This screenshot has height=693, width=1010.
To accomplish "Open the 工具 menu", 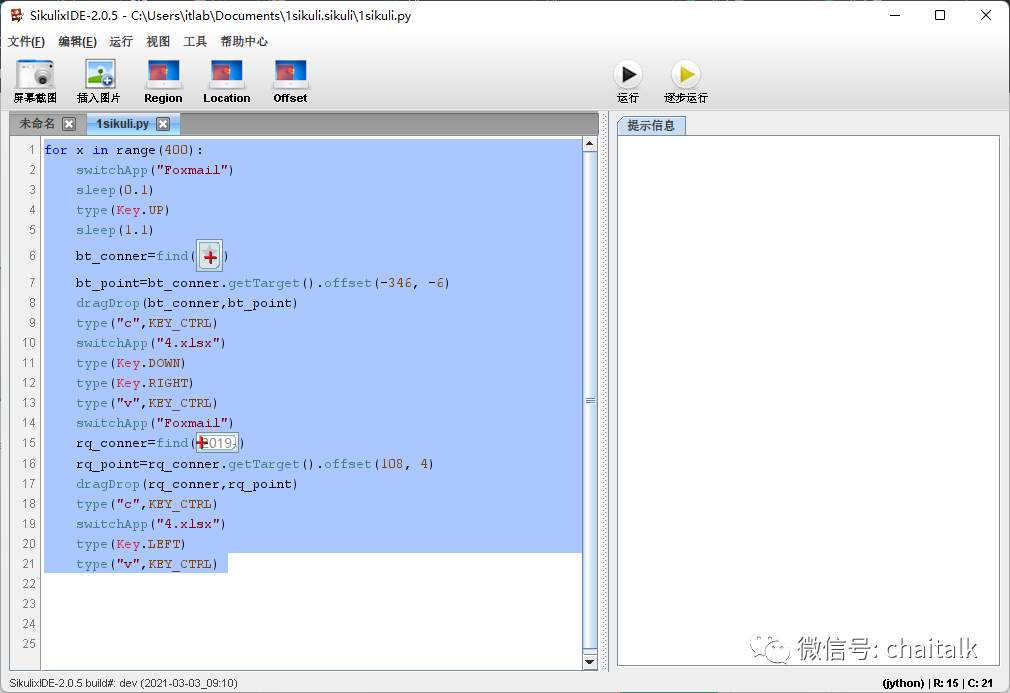I will click(x=195, y=42).
